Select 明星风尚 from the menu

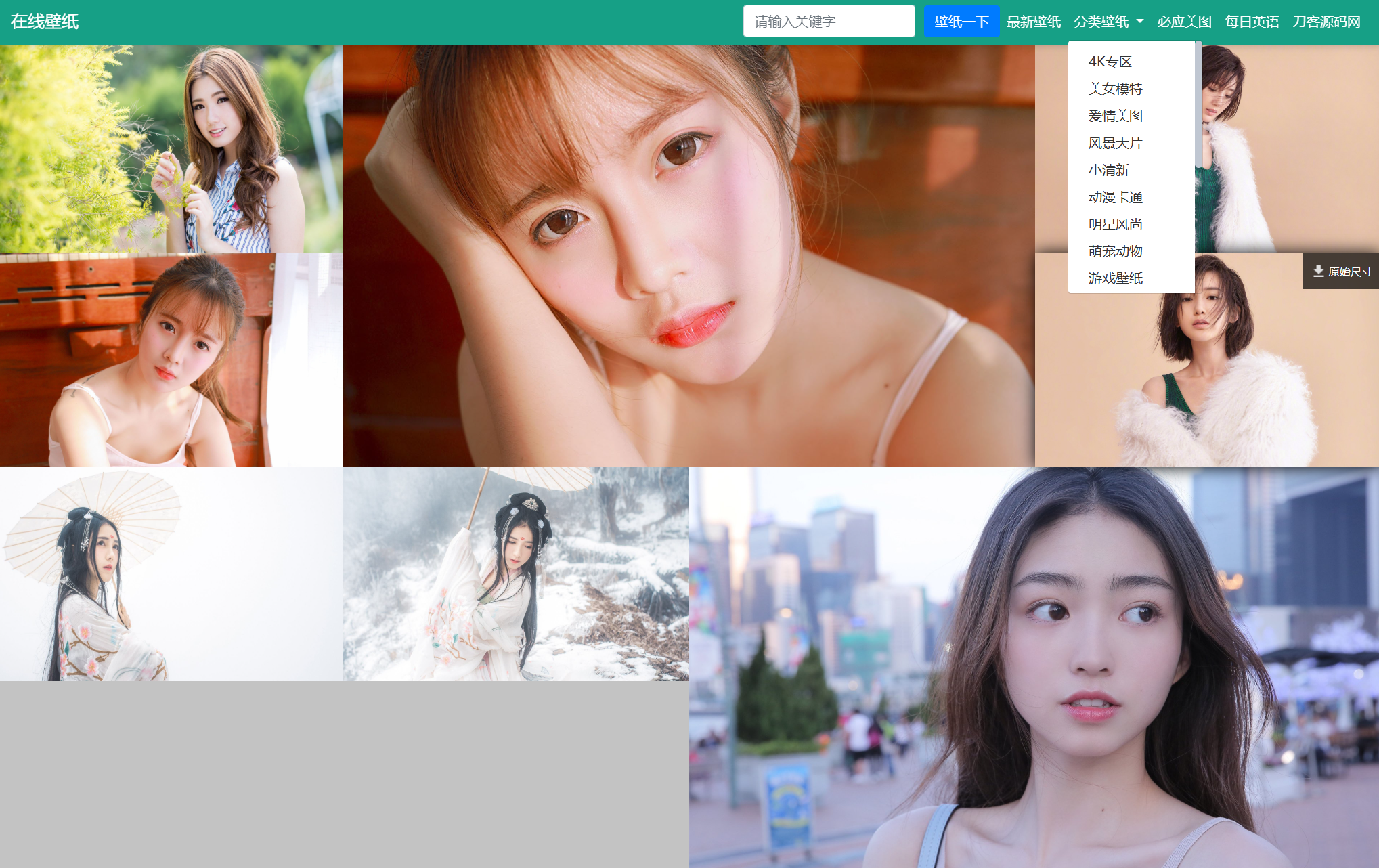(1116, 224)
